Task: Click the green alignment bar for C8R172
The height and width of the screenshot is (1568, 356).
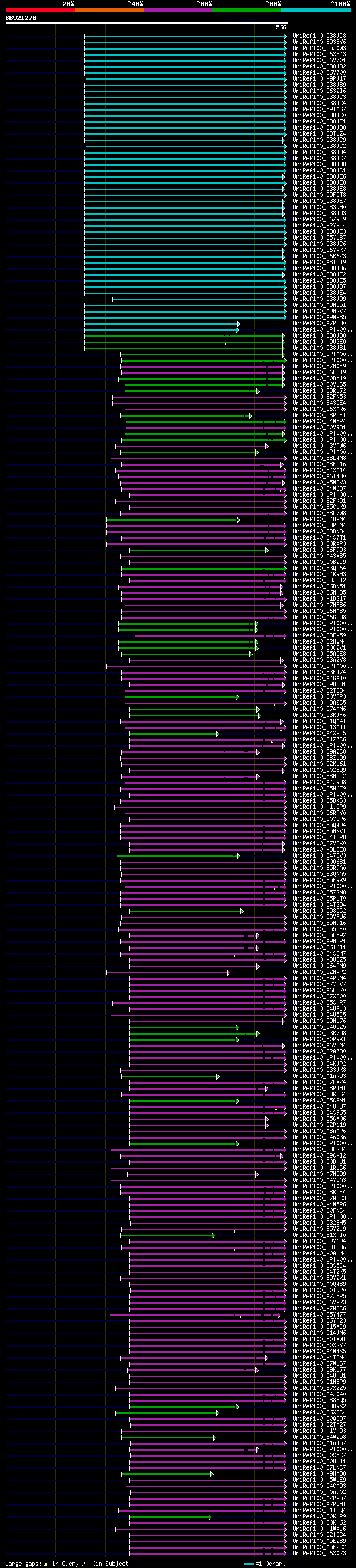Action: point(192,392)
